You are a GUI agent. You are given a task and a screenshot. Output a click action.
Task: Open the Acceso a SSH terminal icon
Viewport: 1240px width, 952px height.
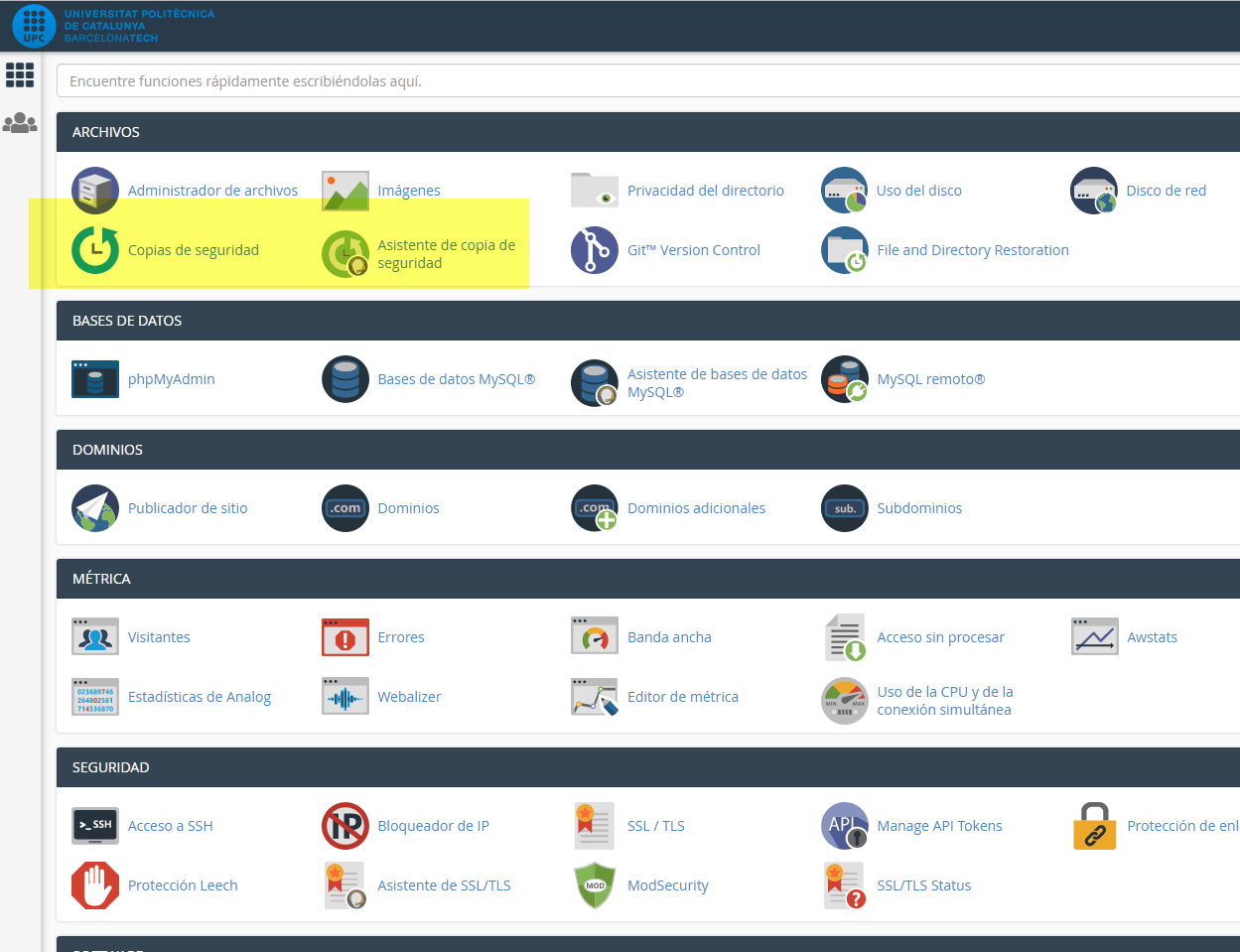pyautogui.click(x=95, y=826)
